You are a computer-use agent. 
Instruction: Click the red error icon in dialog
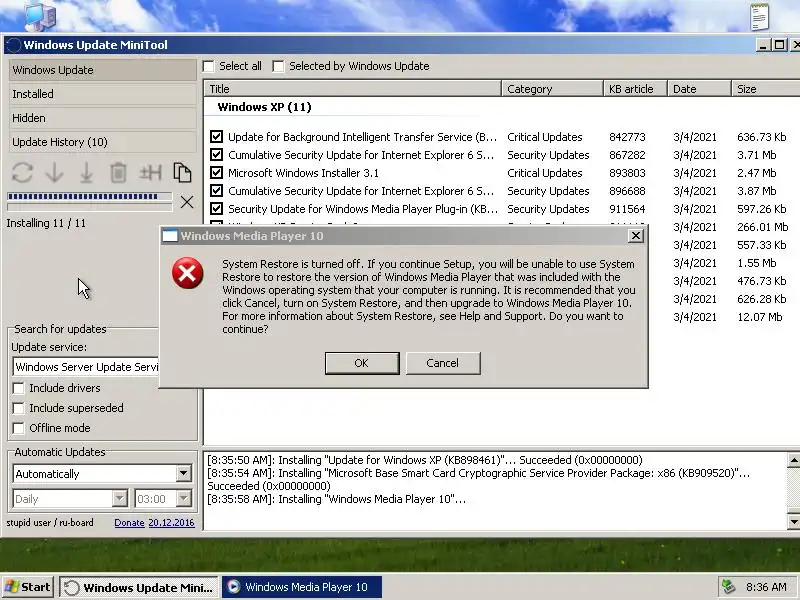coord(188,273)
